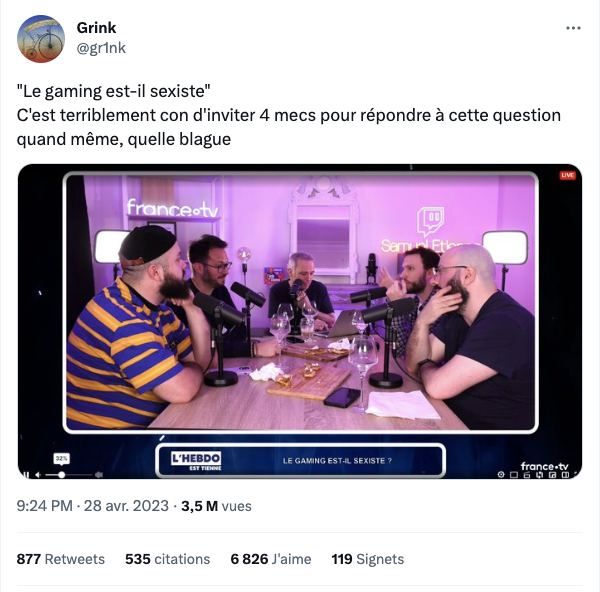The height and width of the screenshot is (592, 600).
Task: Click the Twitch logo on the stream
Action: pos(430,222)
